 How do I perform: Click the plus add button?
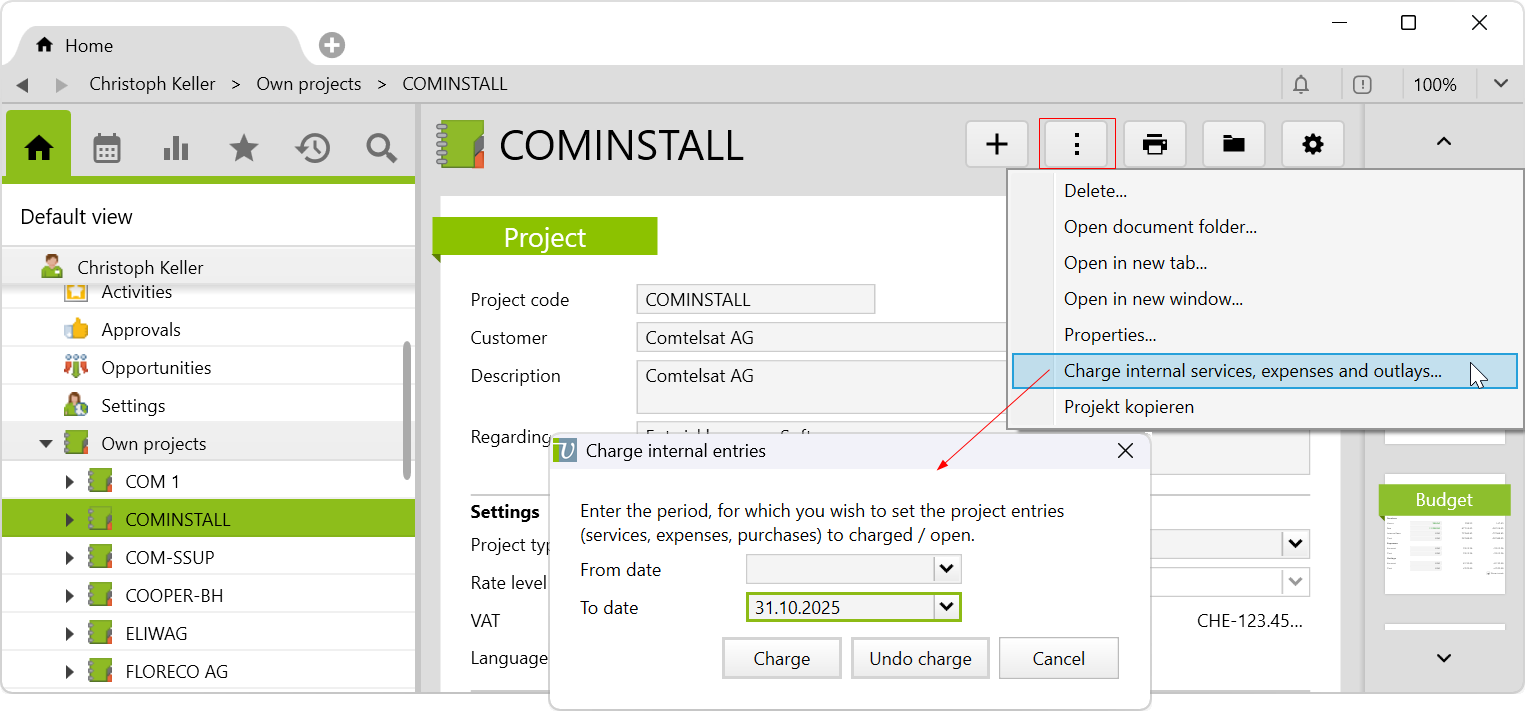pyautogui.click(x=997, y=144)
